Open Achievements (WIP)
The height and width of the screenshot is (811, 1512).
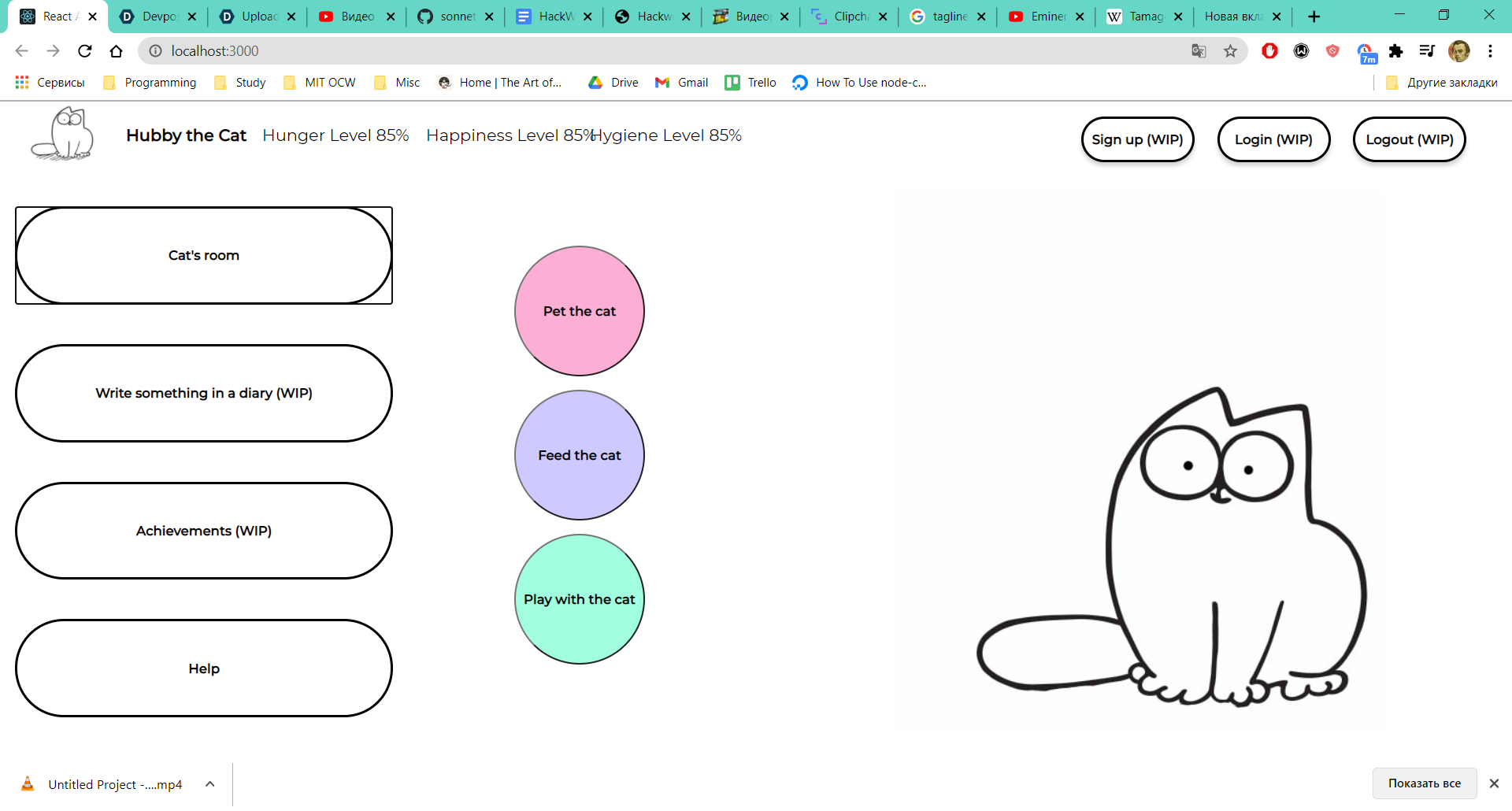[204, 531]
